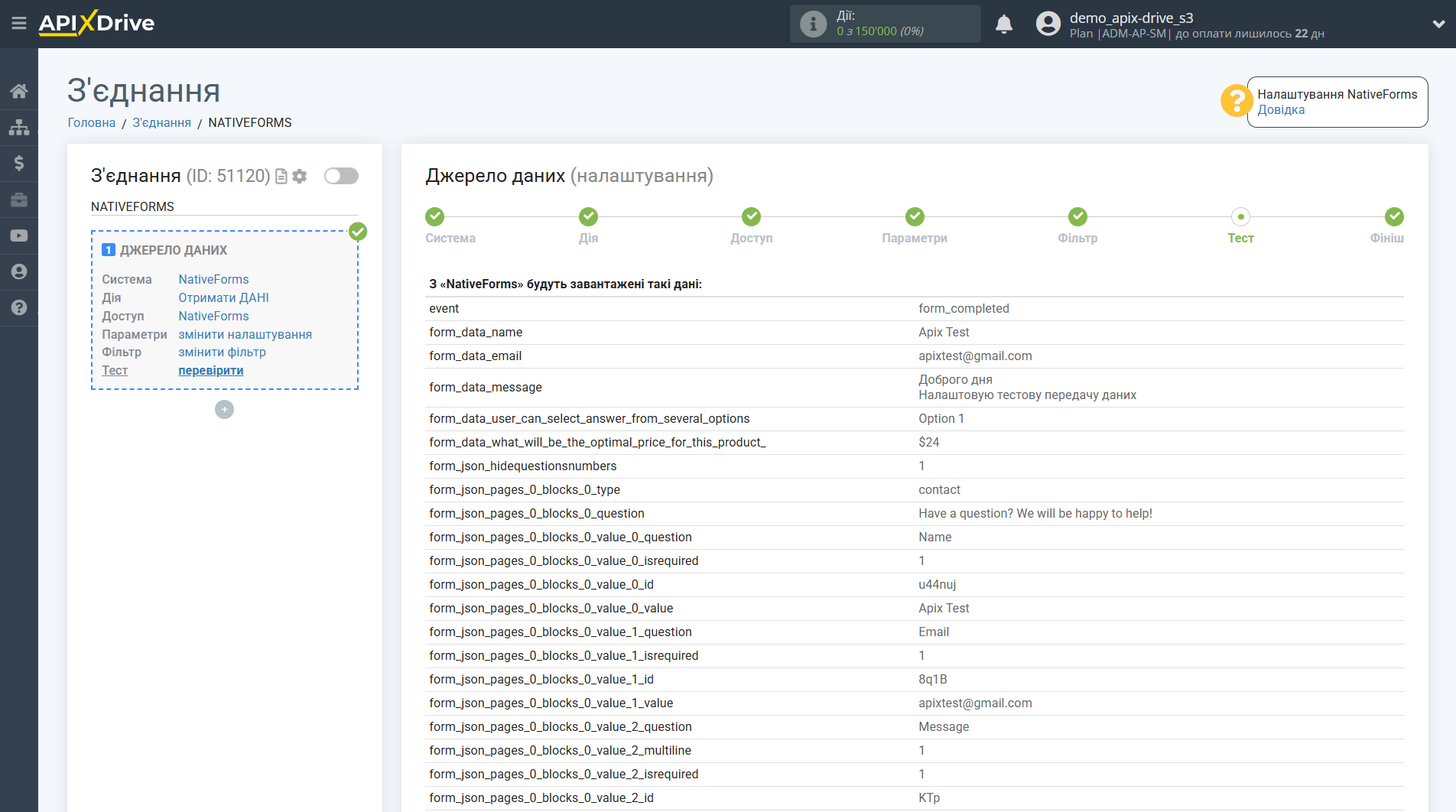Open the briefcase sidebar icon

[x=19, y=200]
